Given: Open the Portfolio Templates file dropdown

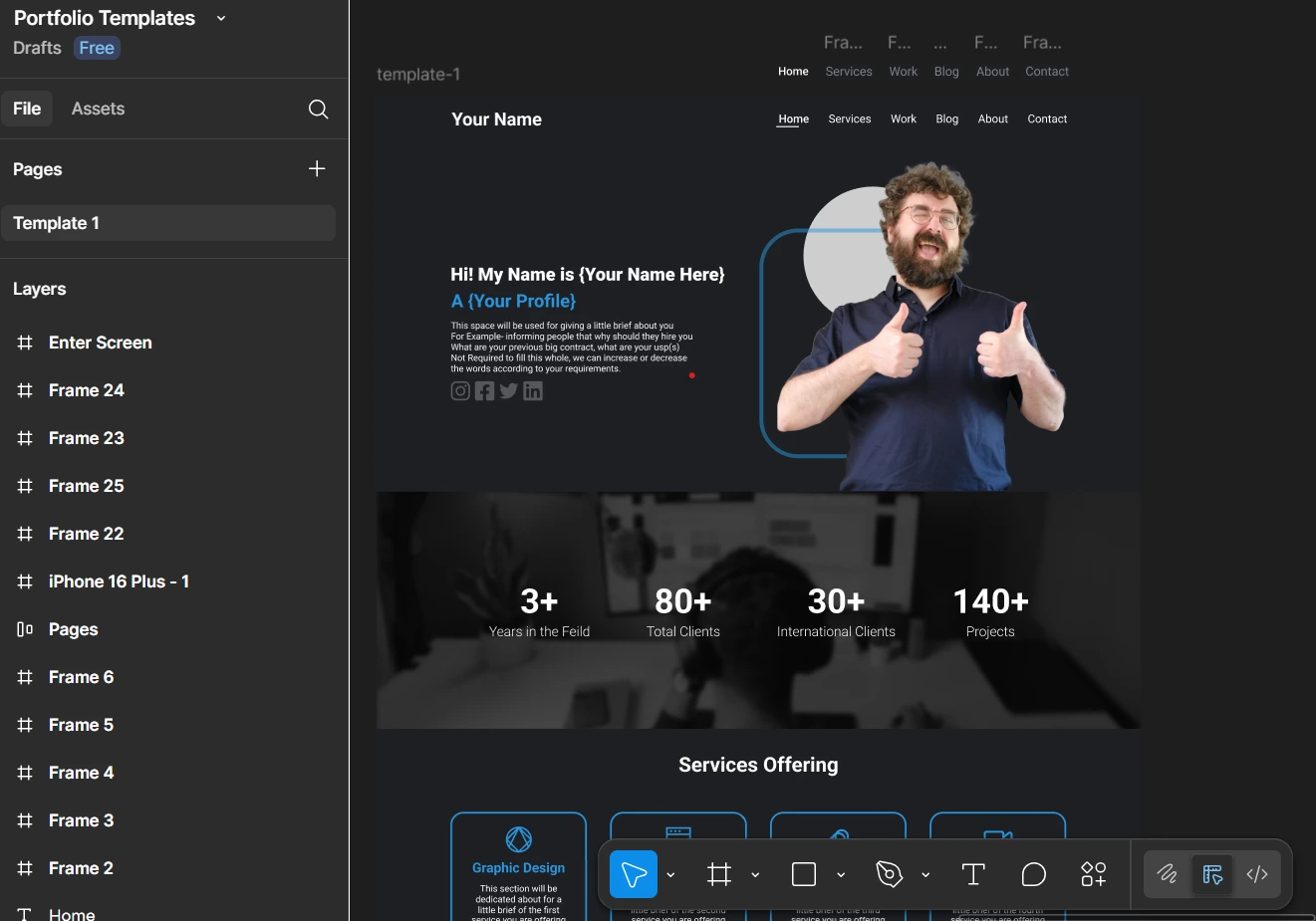Looking at the screenshot, I should click(221, 18).
